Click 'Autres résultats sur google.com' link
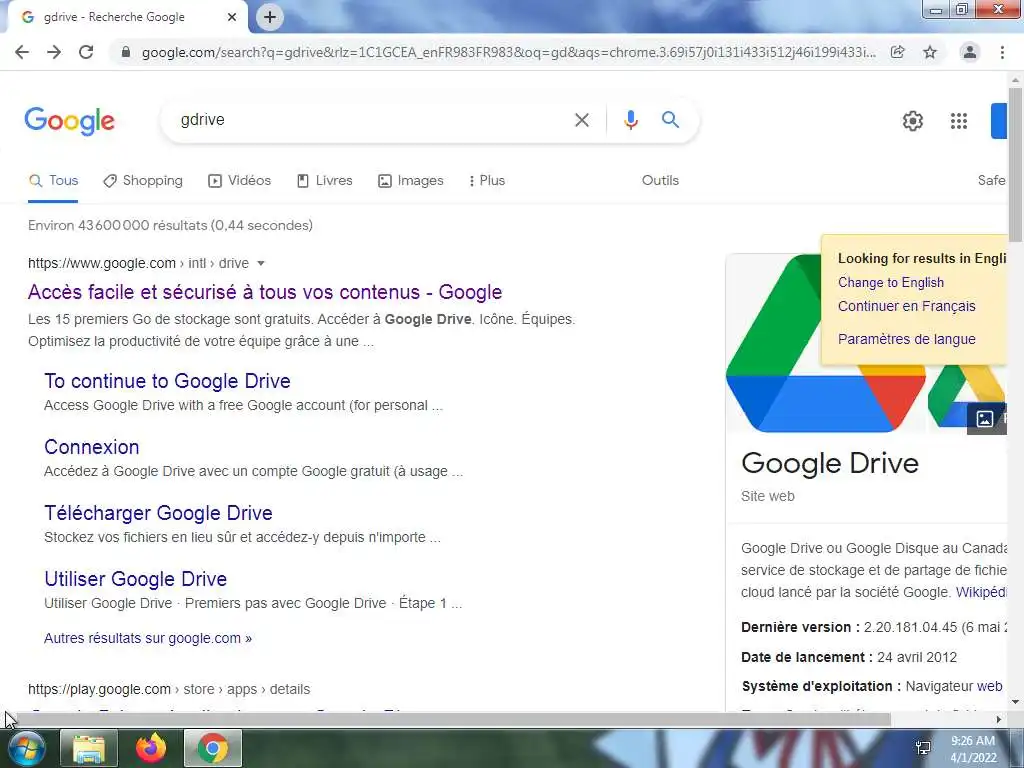This screenshot has width=1024, height=768. [148, 638]
